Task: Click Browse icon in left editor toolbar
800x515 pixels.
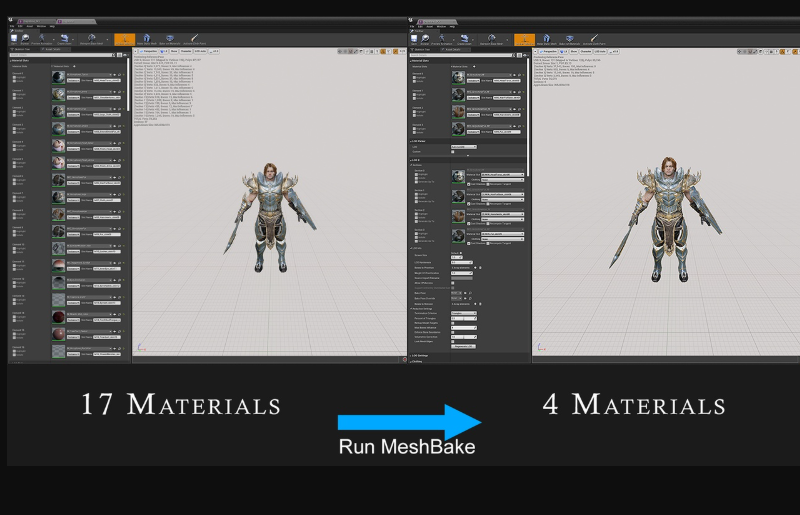Action: (x=25, y=38)
